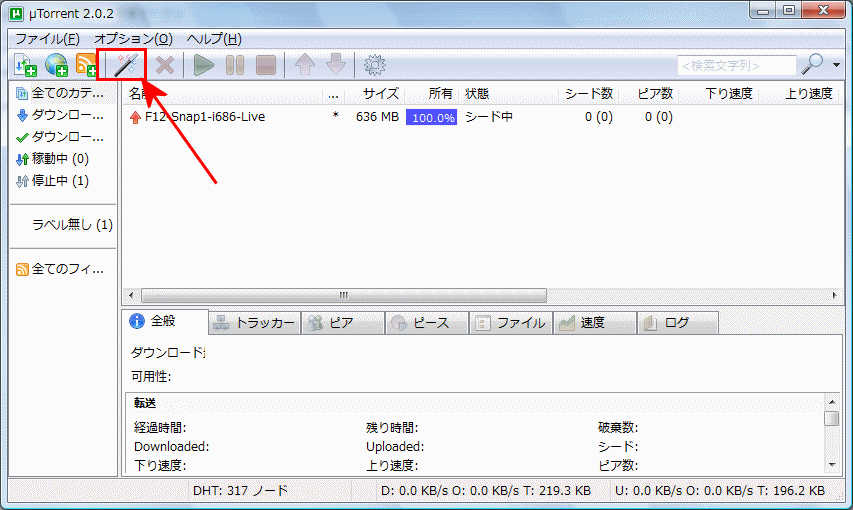Click the Pause torrent icon
The width and height of the screenshot is (853, 510).
point(234,65)
